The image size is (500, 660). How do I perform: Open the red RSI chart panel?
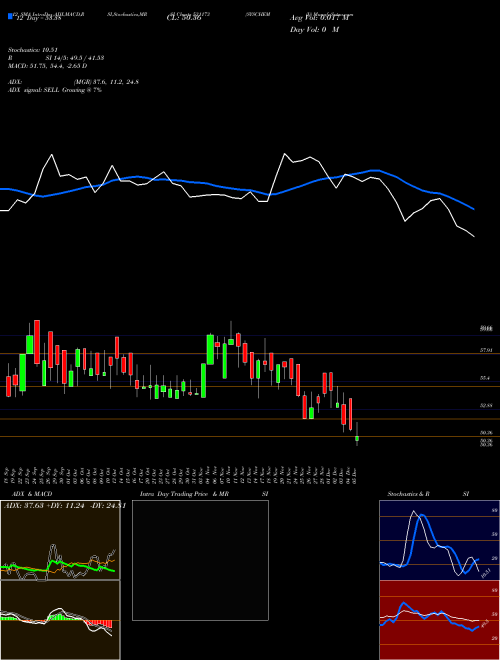[439, 620]
